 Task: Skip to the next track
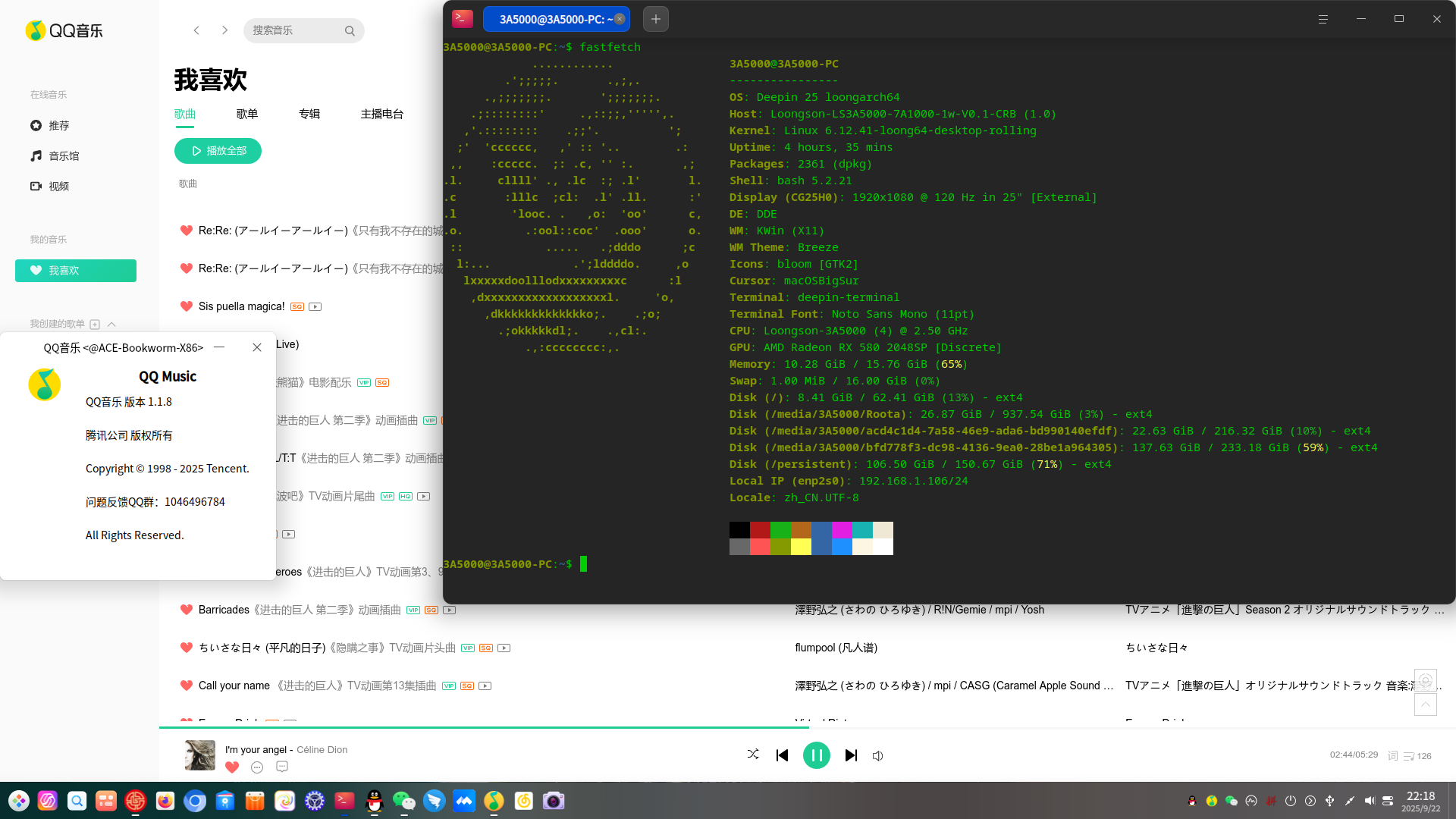(x=851, y=755)
